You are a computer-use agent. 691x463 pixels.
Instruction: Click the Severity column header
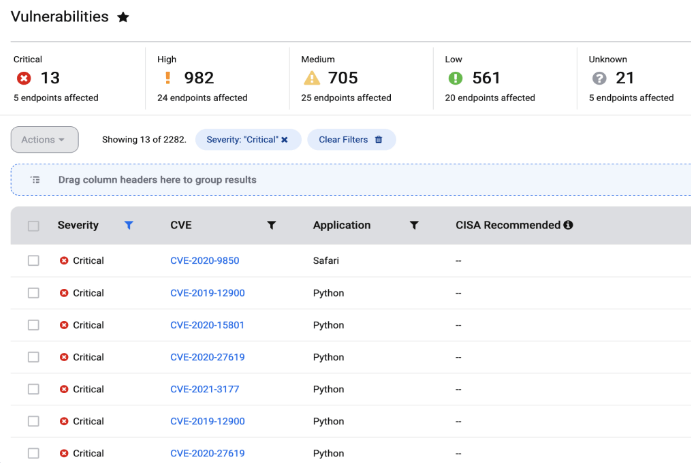(x=78, y=225)
